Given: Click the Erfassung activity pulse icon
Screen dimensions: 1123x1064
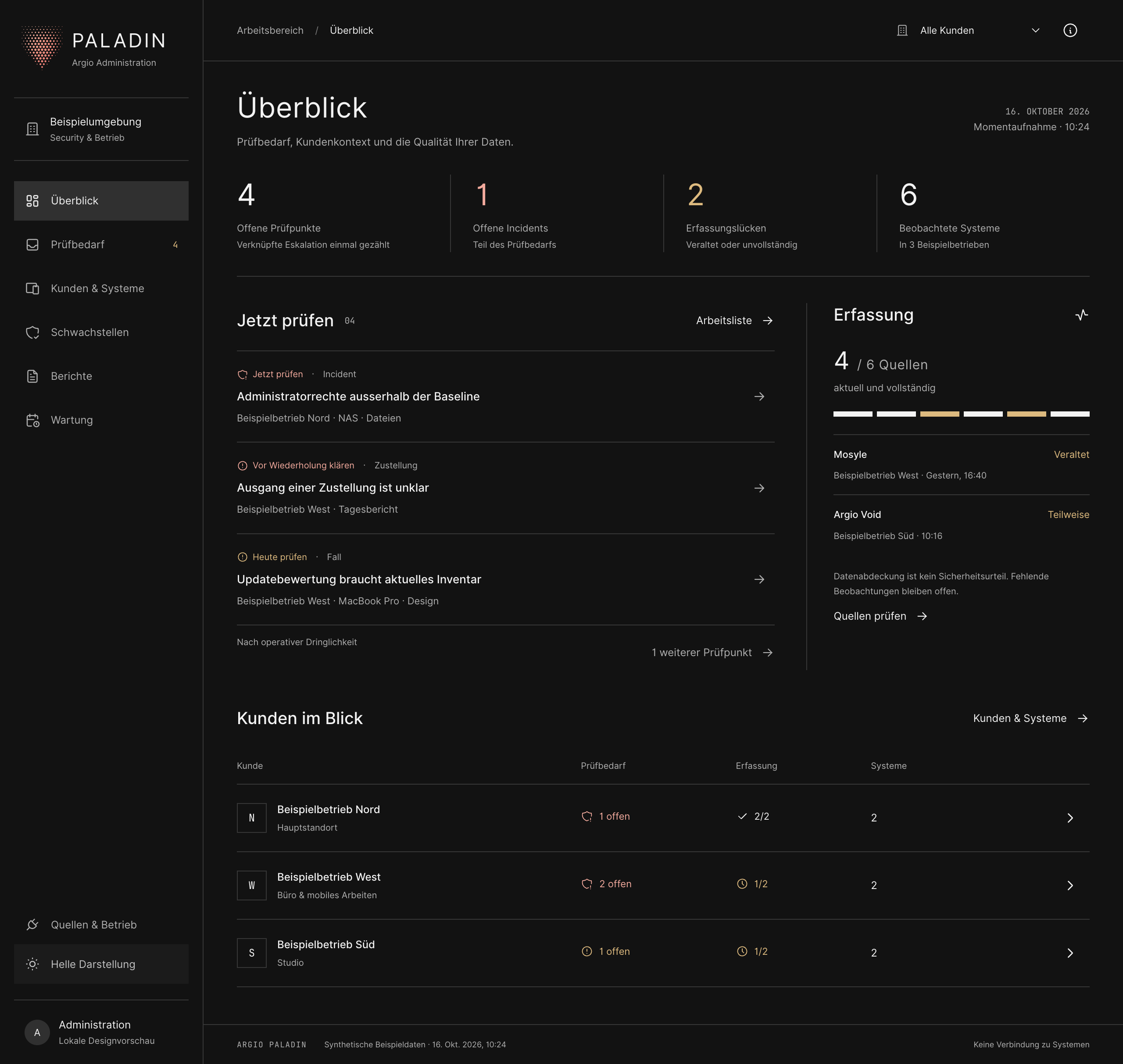Looking at the screenshot, I should [x=1082, y=315].
